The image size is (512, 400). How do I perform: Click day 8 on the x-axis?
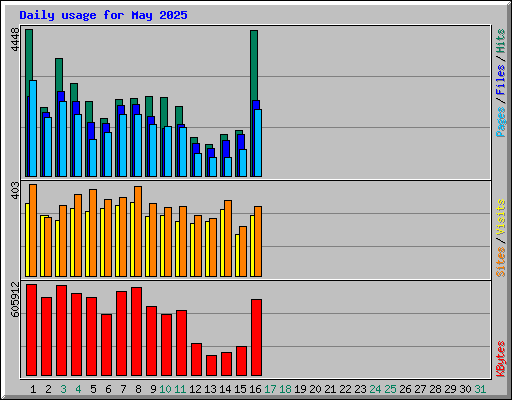[138, 389]
